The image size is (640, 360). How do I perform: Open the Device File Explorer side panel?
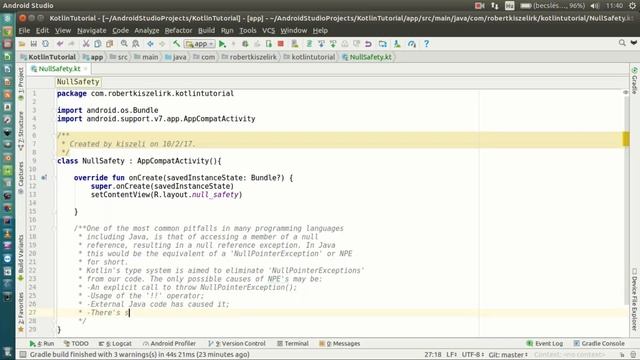pos(634,299)
